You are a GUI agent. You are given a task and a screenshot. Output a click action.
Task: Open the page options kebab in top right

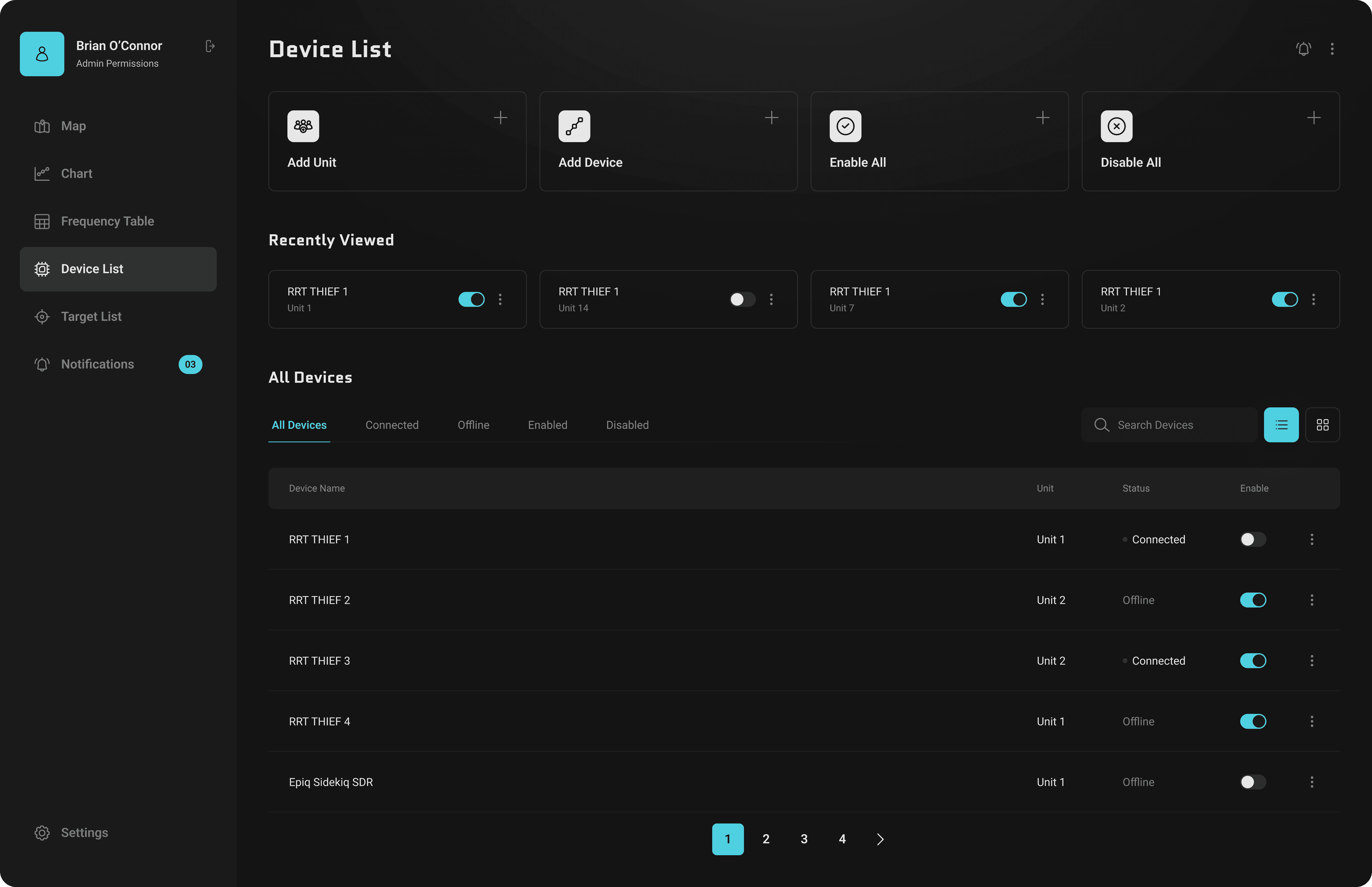click(x=1332, y=49)
